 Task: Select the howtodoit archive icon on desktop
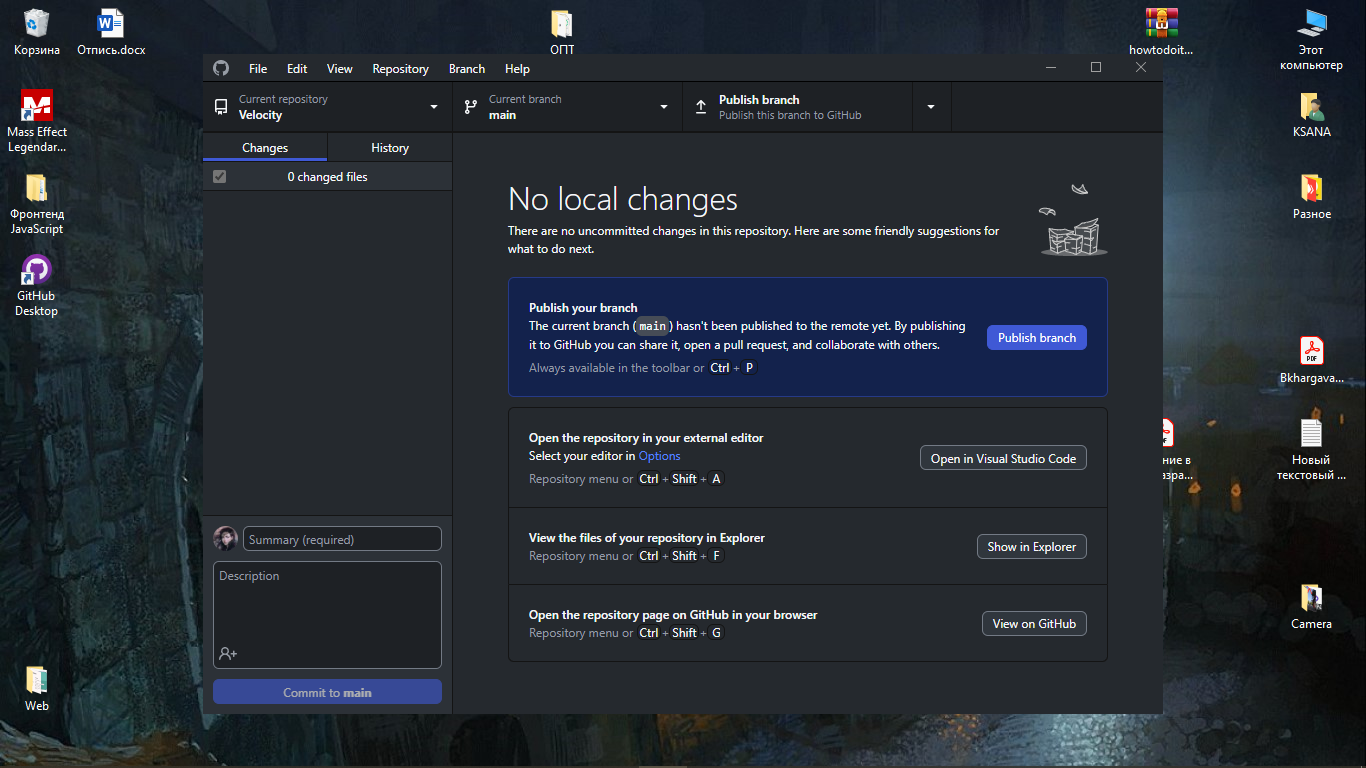(x=1161, y=32)
